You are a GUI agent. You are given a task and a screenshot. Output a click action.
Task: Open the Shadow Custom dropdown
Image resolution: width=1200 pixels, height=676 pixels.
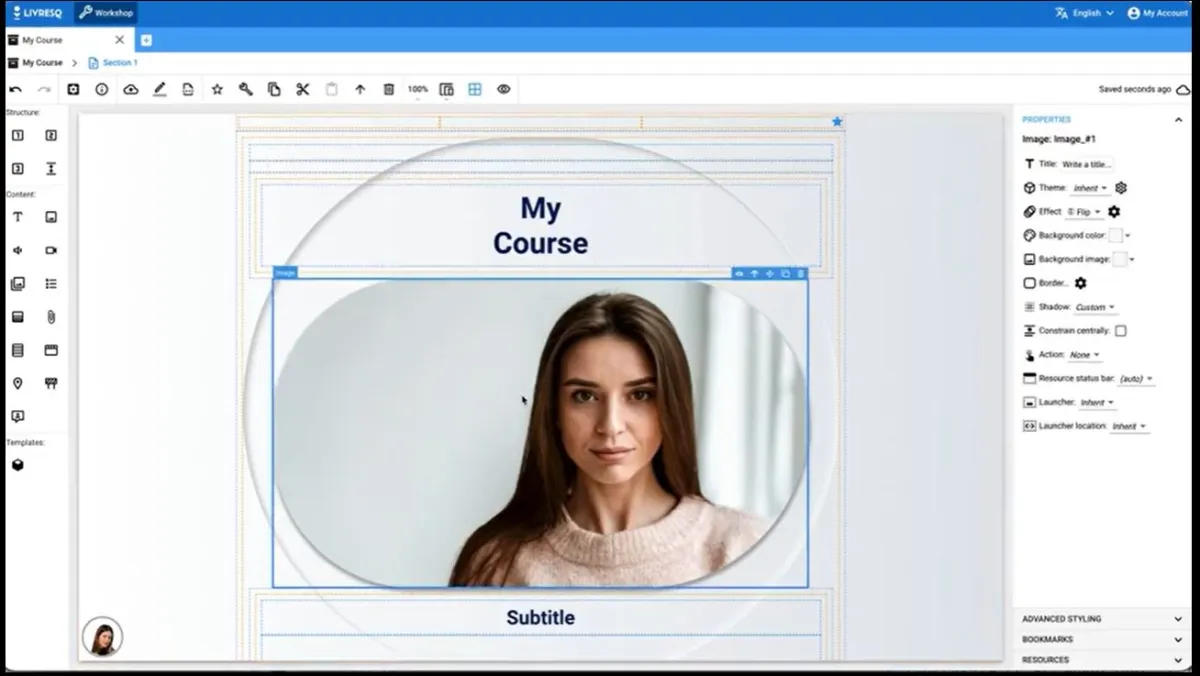(x=1094, y=307)
